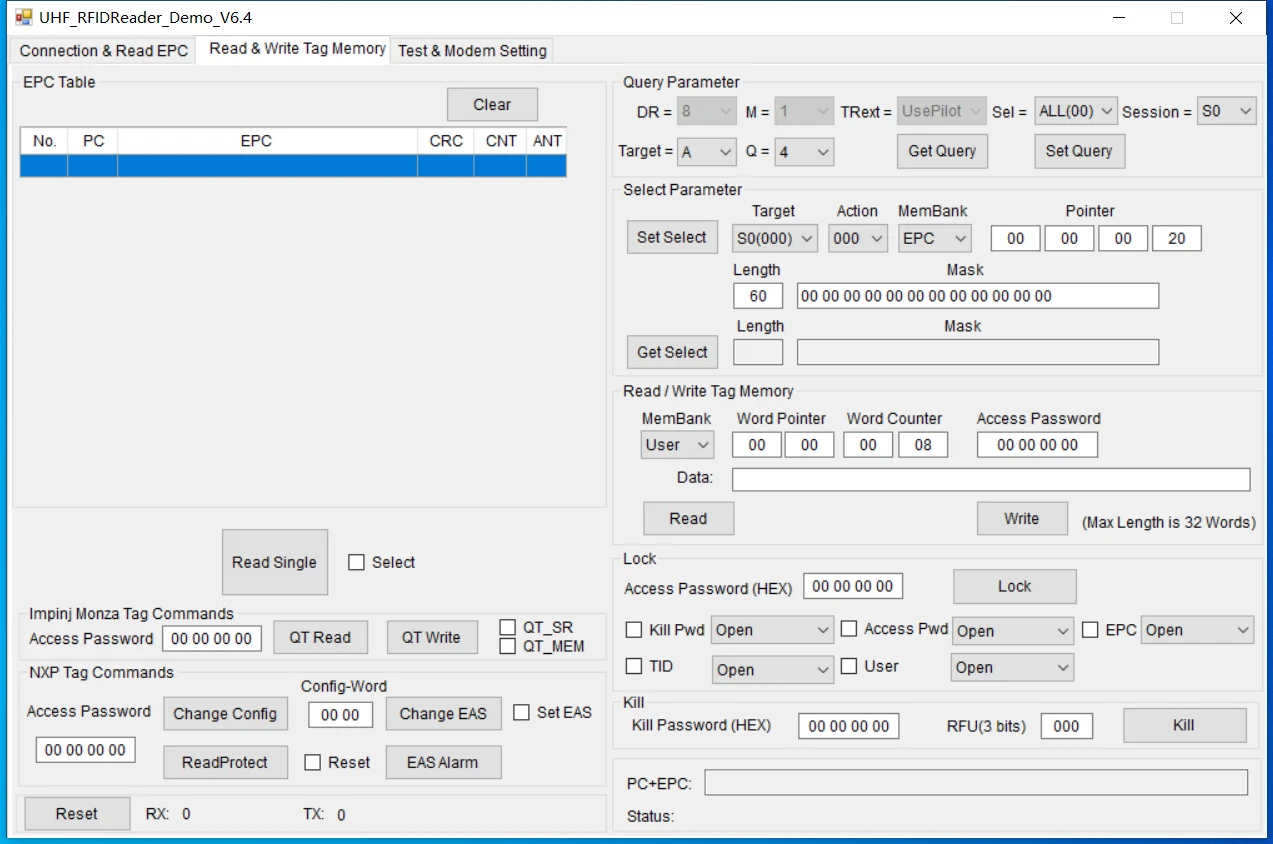Click the Data input field
Viewport: 1273px width, 844px height.
[990, 480]
